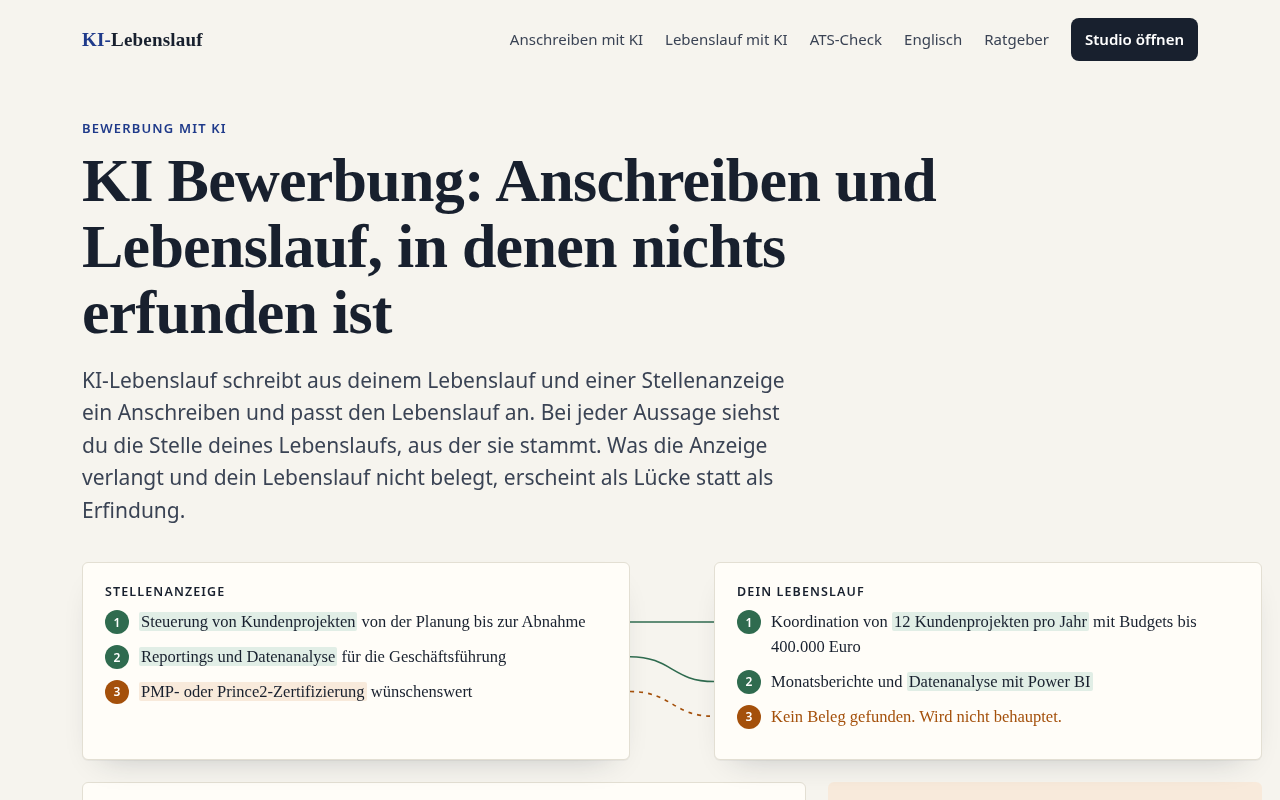The image size is (1280, 800).
Task: Click badge 2 beside Reportings und Datenanalyse
Action: coord(117,657)
